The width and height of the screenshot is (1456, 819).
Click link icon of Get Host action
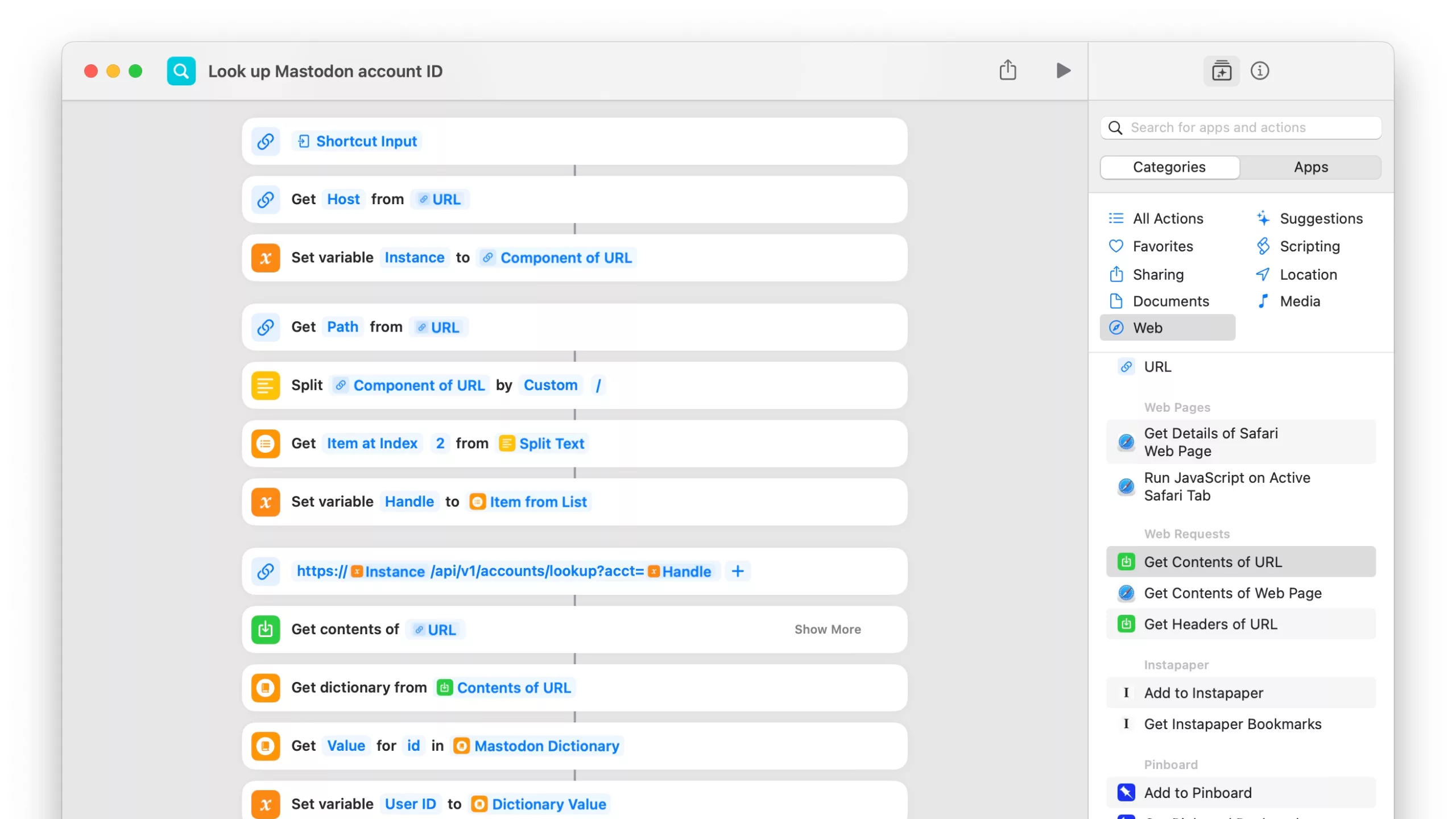pyautogui.click(x=265, y=200)
